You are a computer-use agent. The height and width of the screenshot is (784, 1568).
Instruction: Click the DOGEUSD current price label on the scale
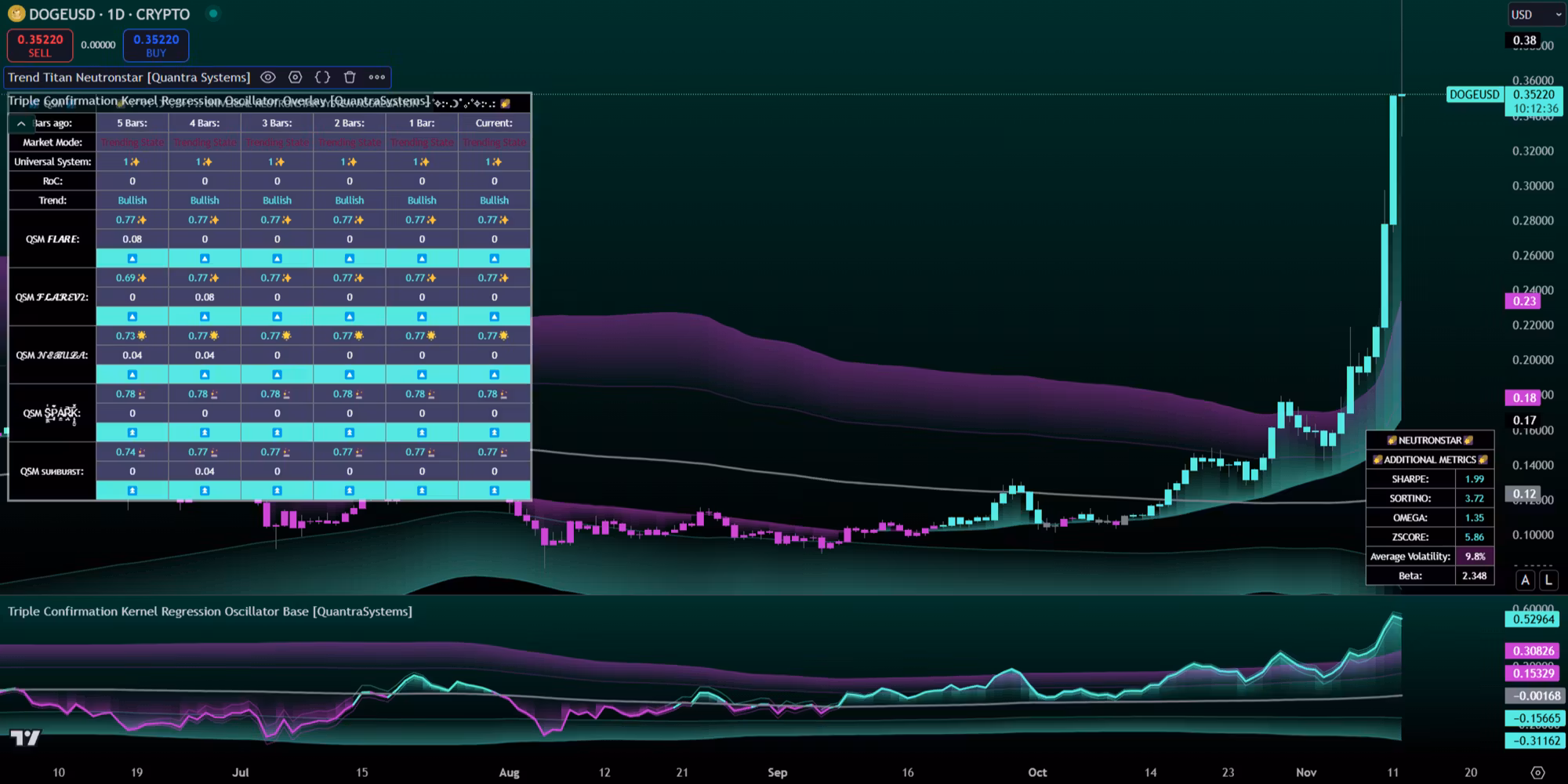pos(1474,95)
